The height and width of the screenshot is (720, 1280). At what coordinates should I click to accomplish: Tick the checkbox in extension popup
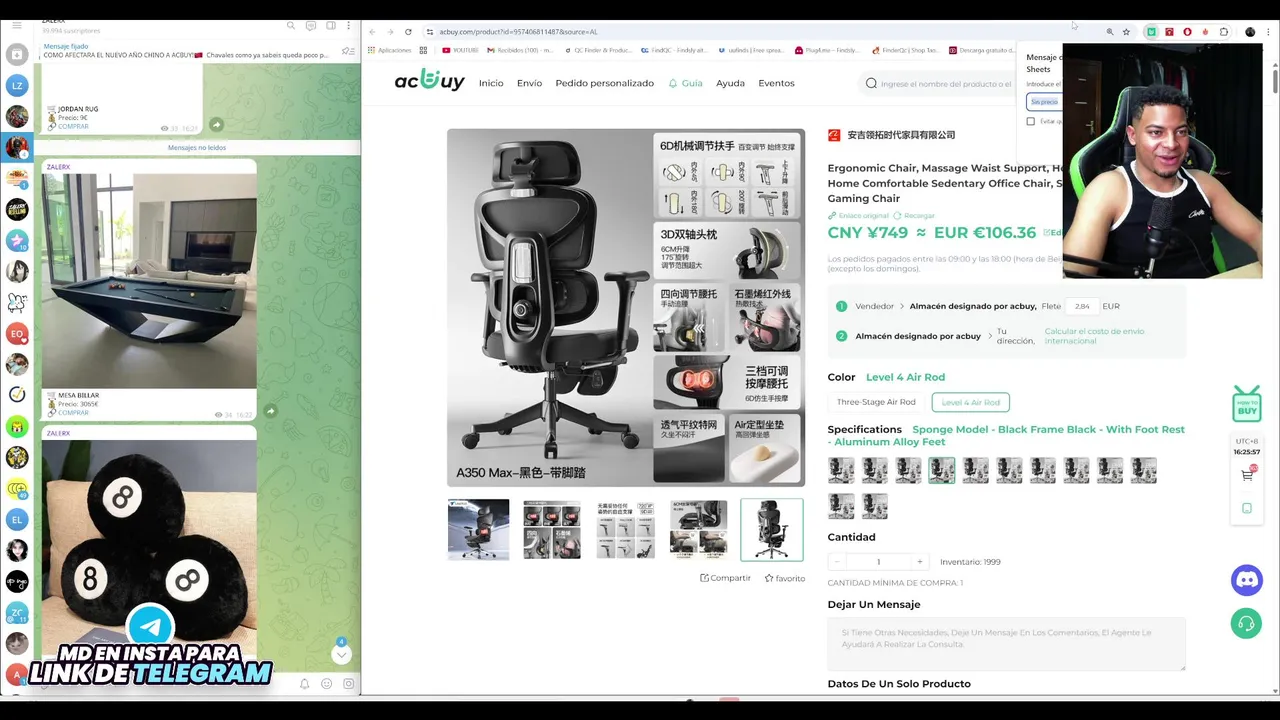1031,121
